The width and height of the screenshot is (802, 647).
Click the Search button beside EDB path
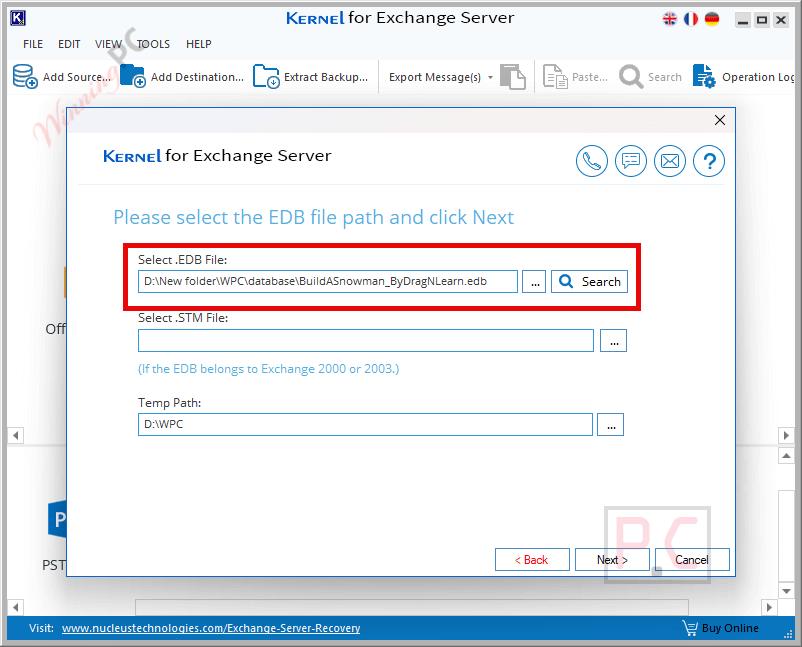[x=589, y=282]
